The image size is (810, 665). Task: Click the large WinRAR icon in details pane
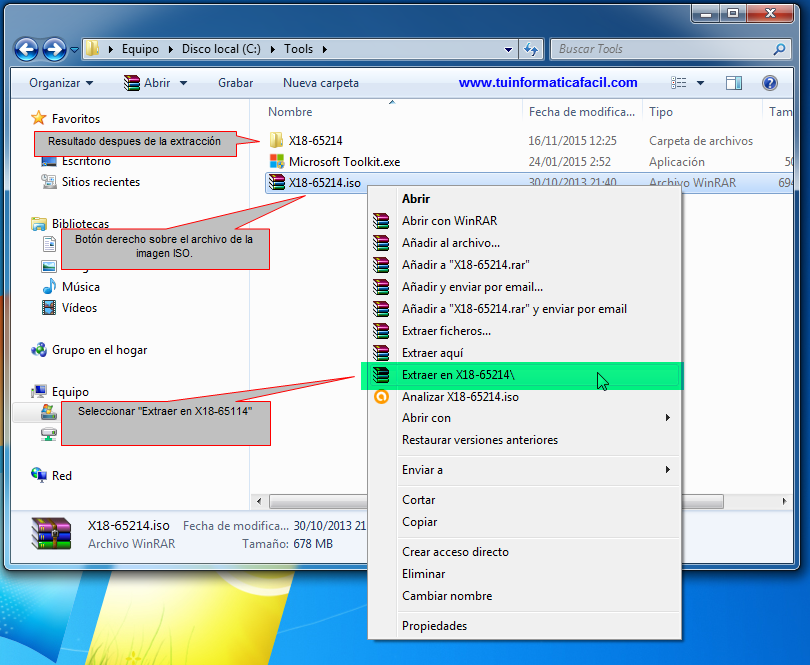tap(51, 533)
